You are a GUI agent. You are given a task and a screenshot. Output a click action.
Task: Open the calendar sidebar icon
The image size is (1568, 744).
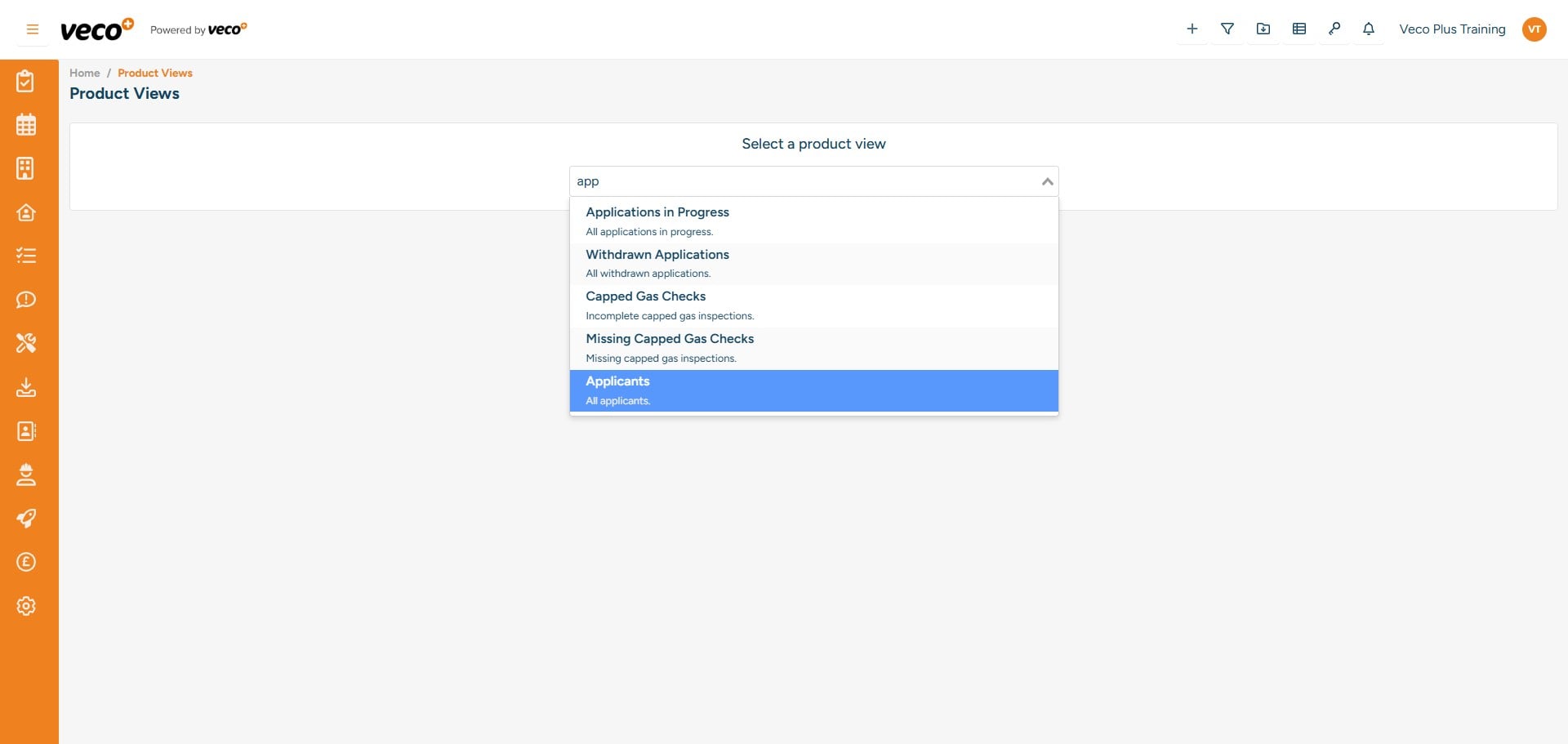tap(26, 125)
